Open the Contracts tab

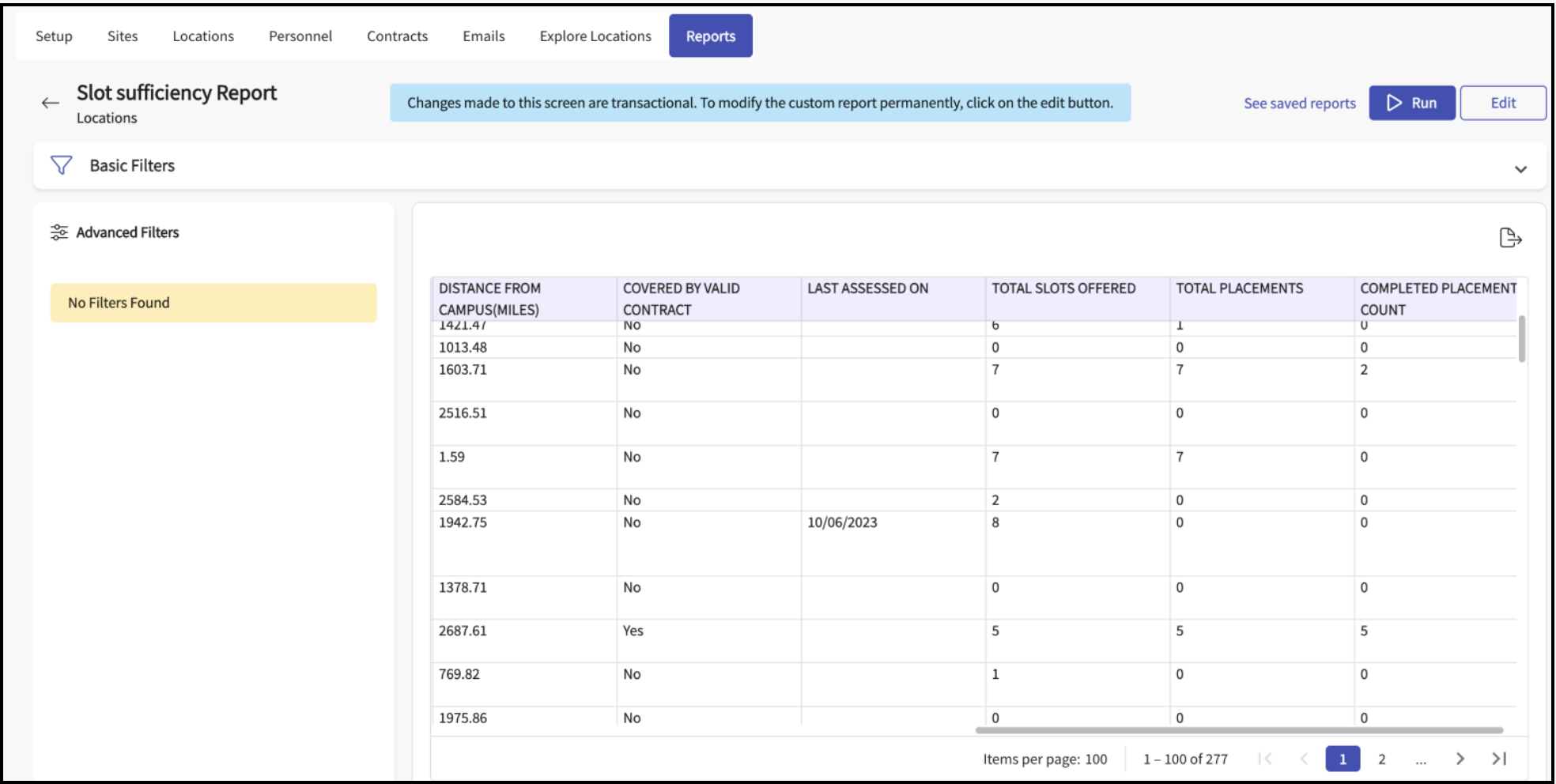(397, 36)
